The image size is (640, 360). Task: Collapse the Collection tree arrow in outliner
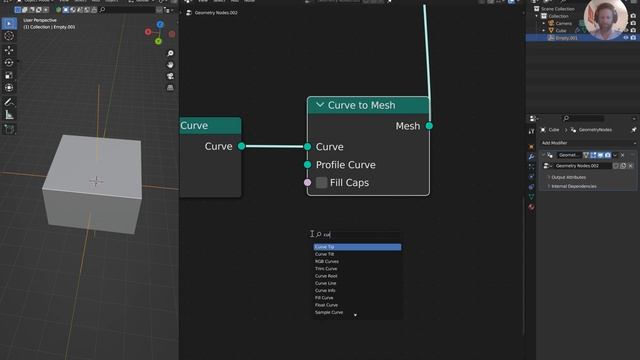(537, 16)
